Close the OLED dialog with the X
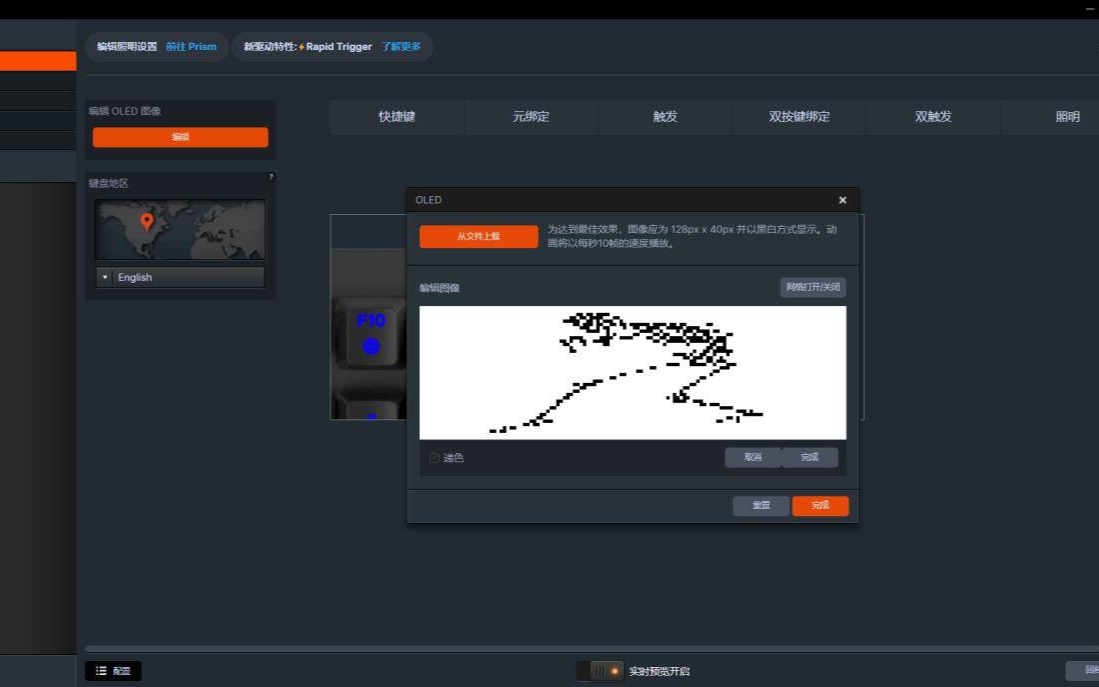The height and width of the screenshot is (687, 1099). pyautogui.click(x=842, y=200)
